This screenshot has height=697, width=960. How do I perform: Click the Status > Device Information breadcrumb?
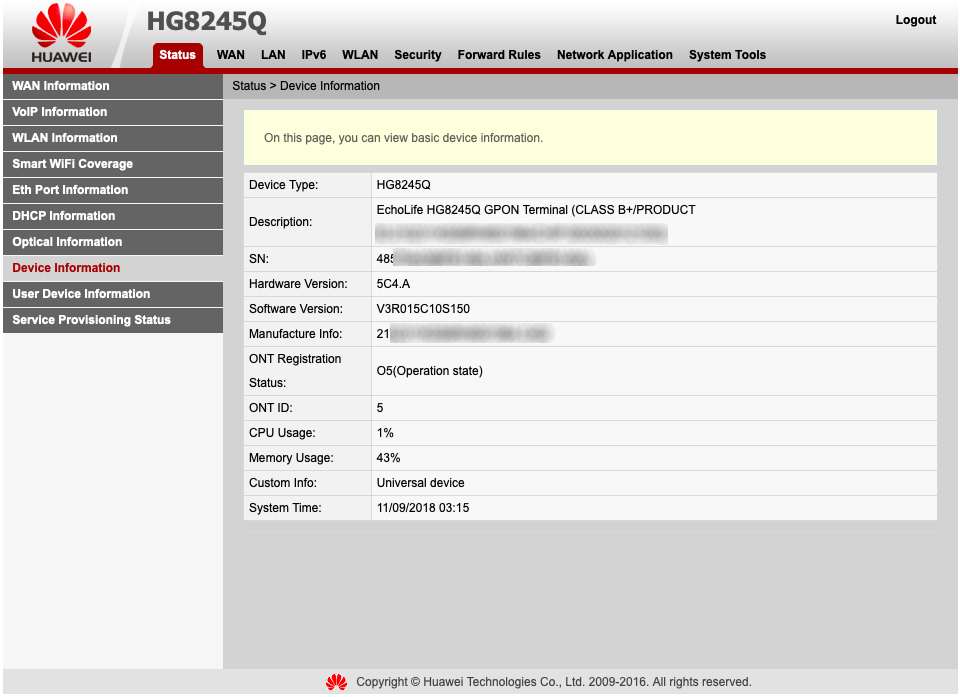click(x=306, y=86)
